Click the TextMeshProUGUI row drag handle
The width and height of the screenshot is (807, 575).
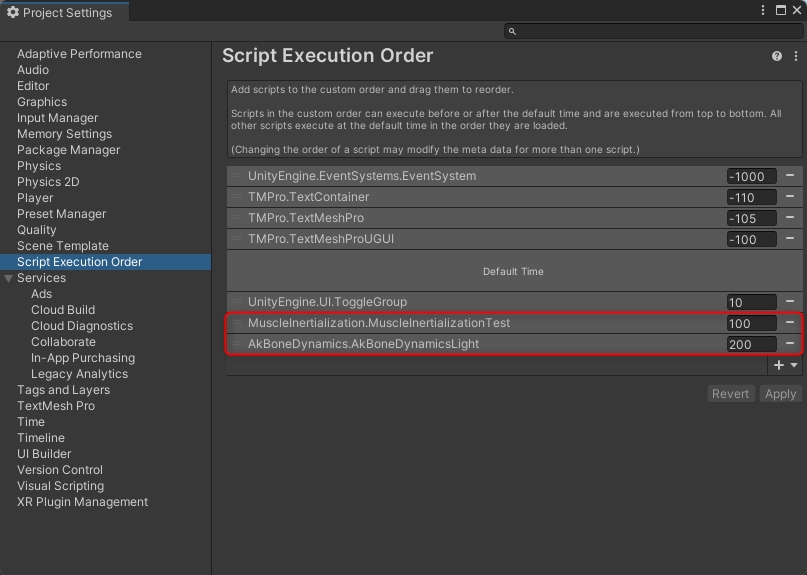tap(237, 239)
